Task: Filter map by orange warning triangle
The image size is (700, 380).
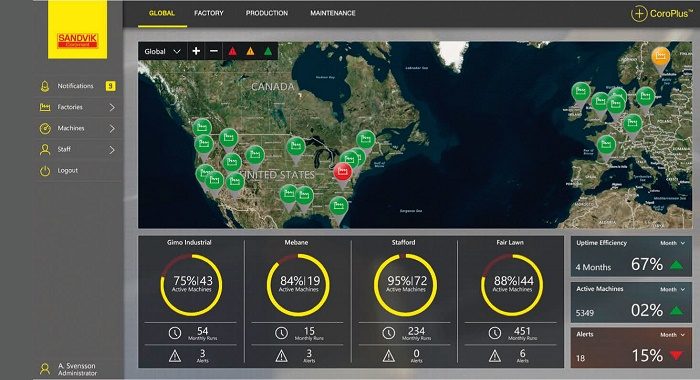Action: 250,51
